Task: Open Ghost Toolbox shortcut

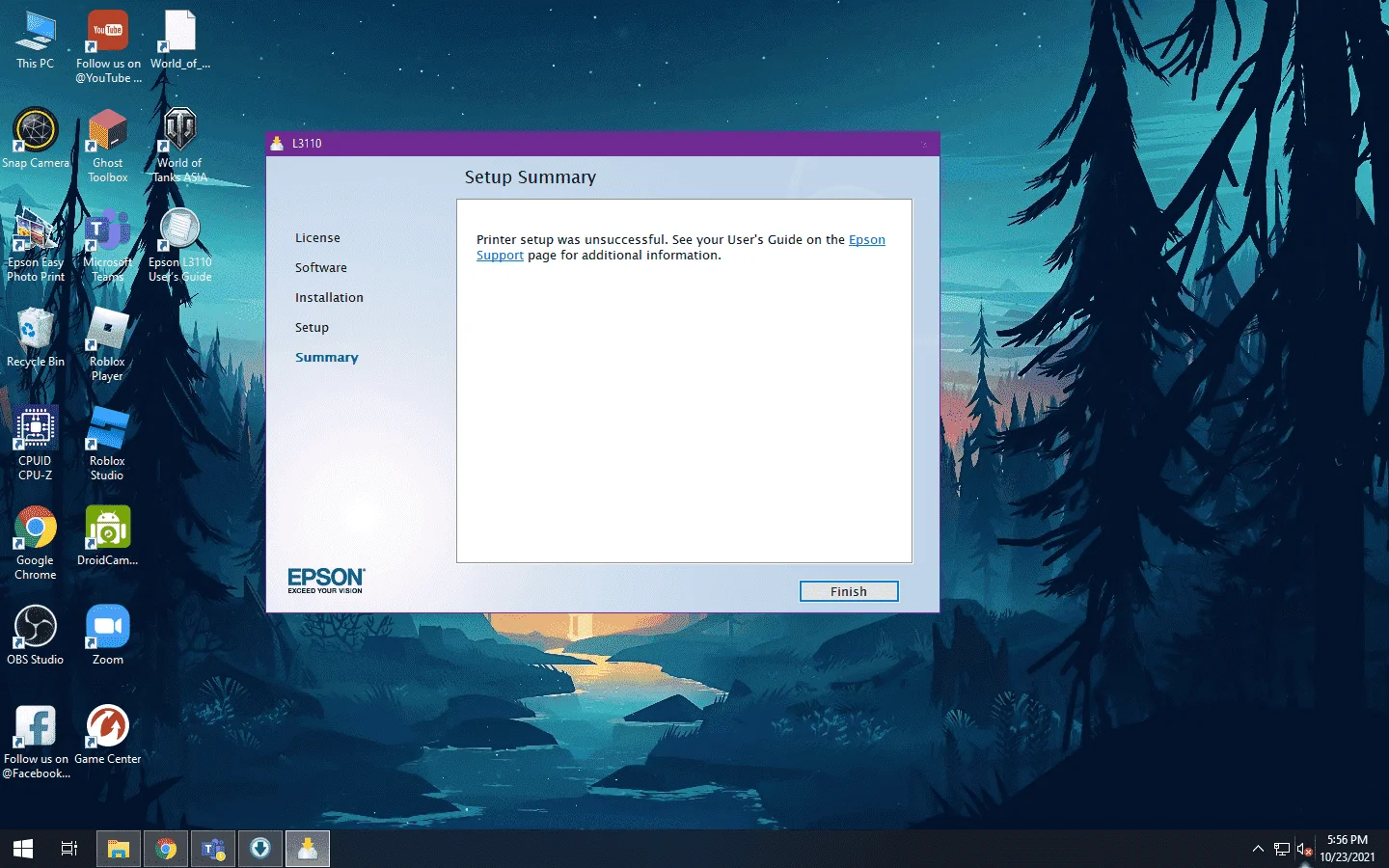Action: (108, 146)
